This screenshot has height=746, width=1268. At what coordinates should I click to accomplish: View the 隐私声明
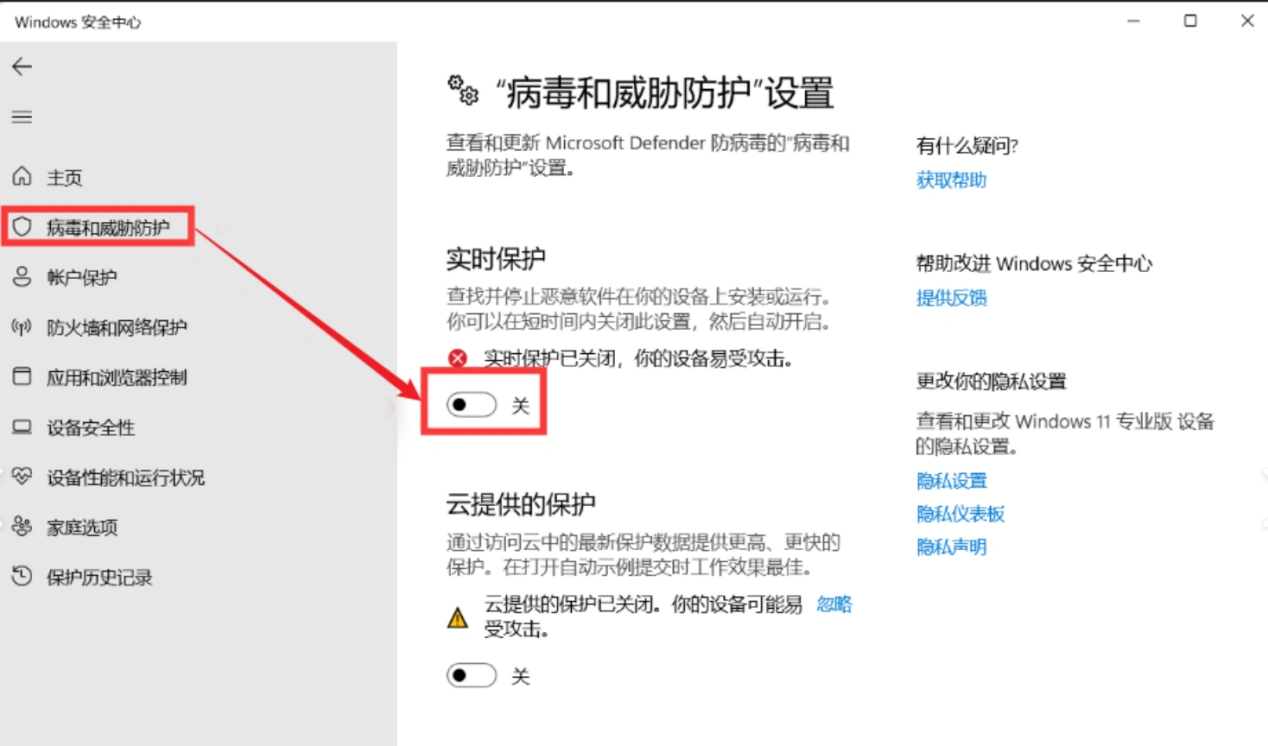pos(950,546)
